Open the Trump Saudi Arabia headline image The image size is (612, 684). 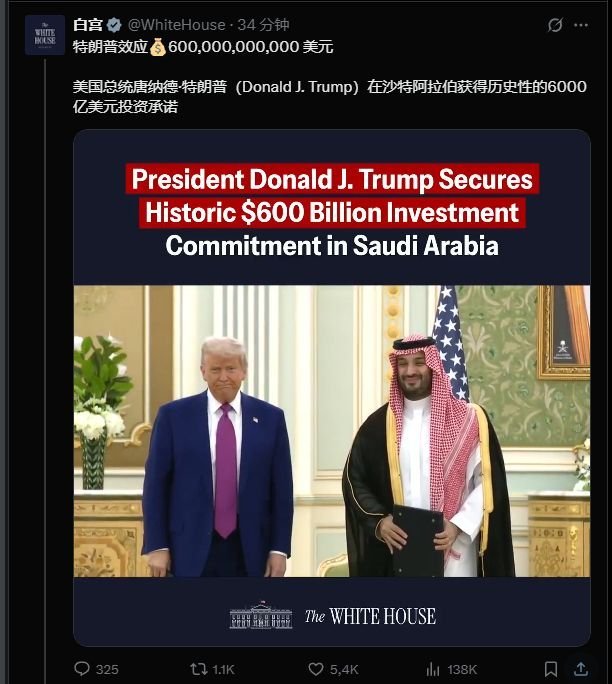pyautogui.click(x=332, y=388)
